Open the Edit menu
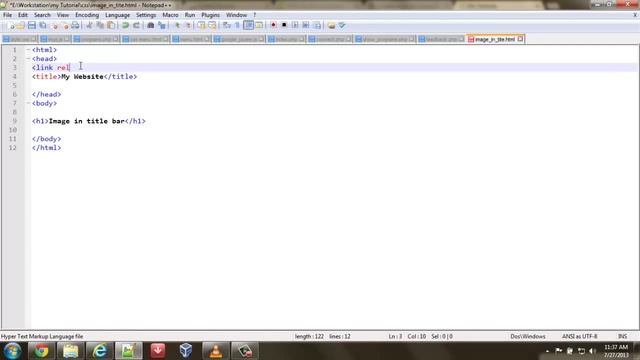 point(23,15)
